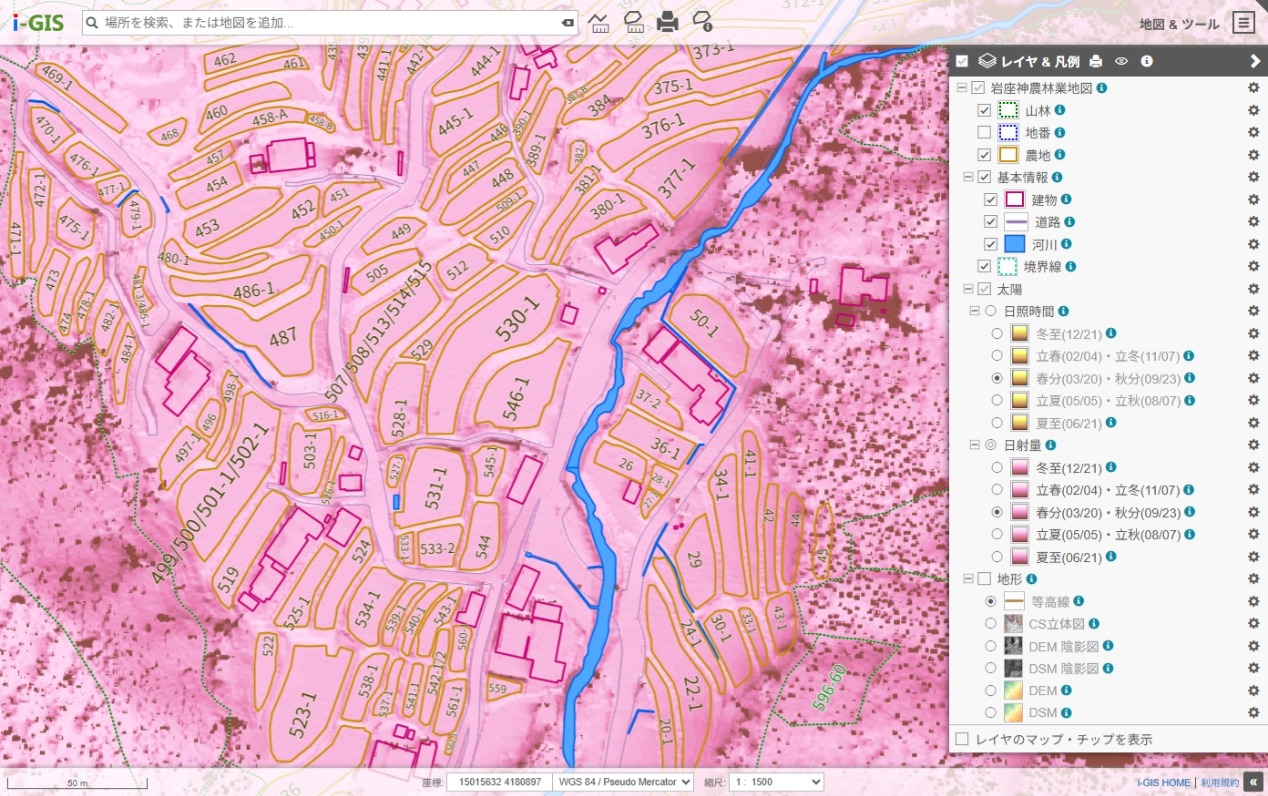Click the 建物 magenta outline swatch

click(1014, 200)
